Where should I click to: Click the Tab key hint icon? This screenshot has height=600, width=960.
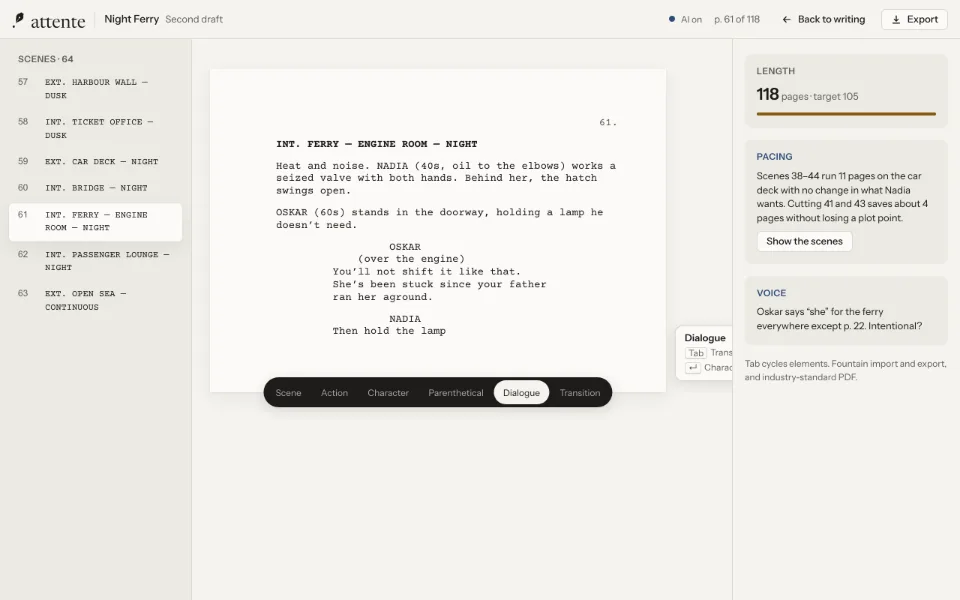click(696, 353)
